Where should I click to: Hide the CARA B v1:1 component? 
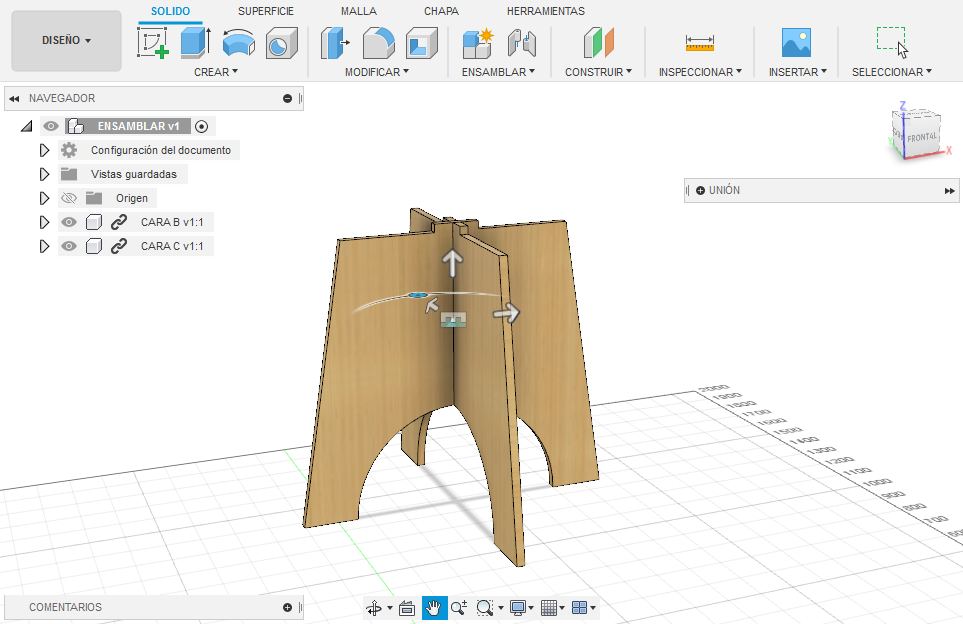click(69, 222)
